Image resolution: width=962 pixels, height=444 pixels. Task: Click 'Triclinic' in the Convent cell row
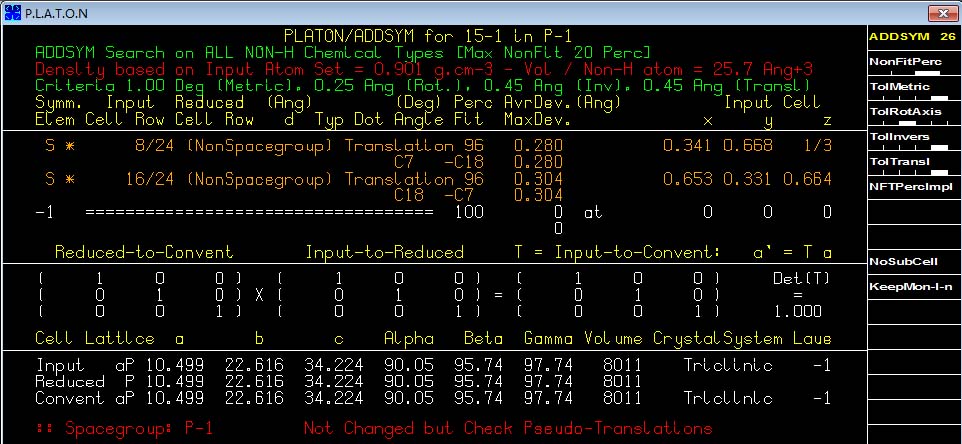point(728,399)
